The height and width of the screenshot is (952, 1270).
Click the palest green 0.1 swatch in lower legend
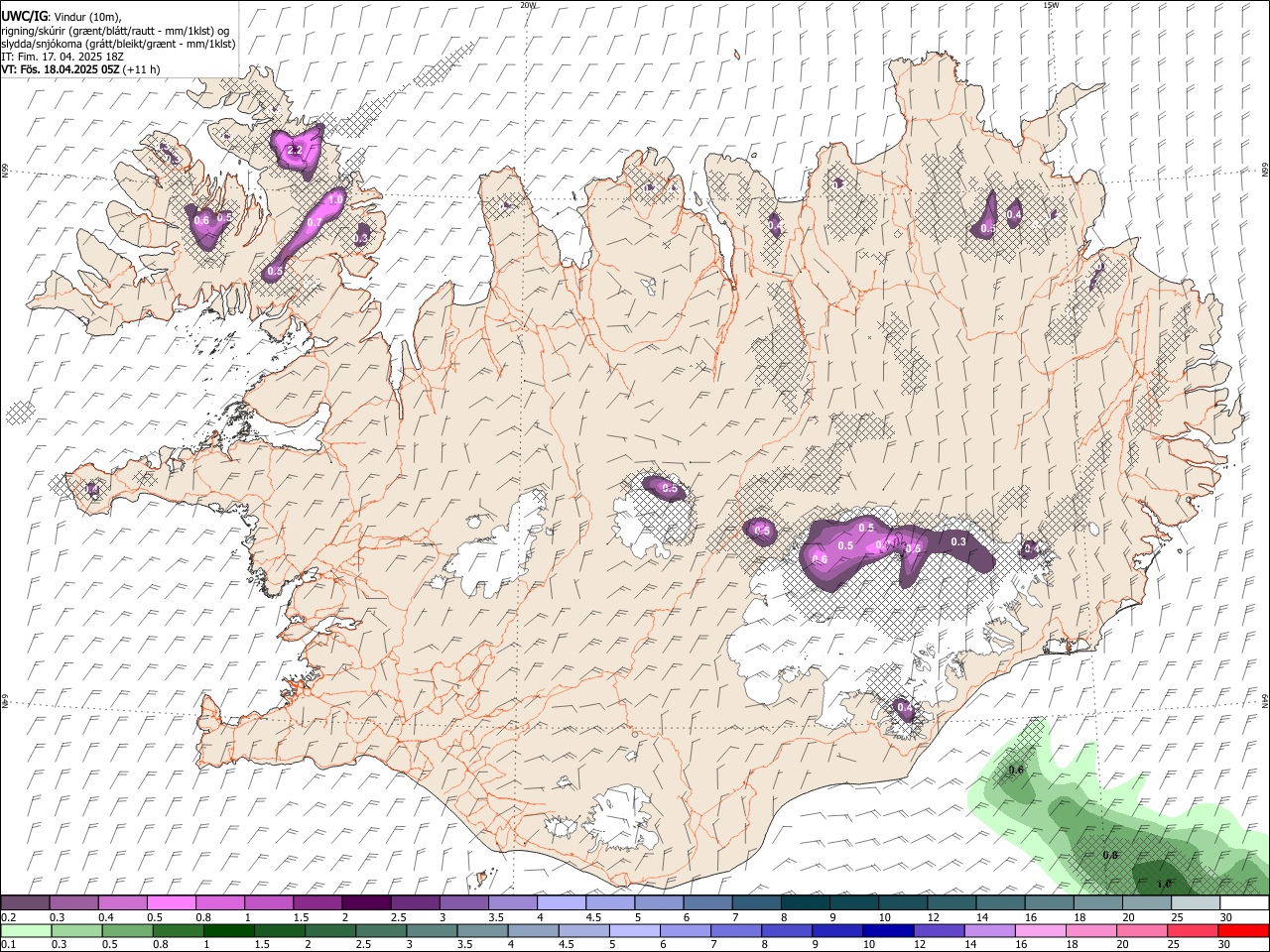point(26,931)
